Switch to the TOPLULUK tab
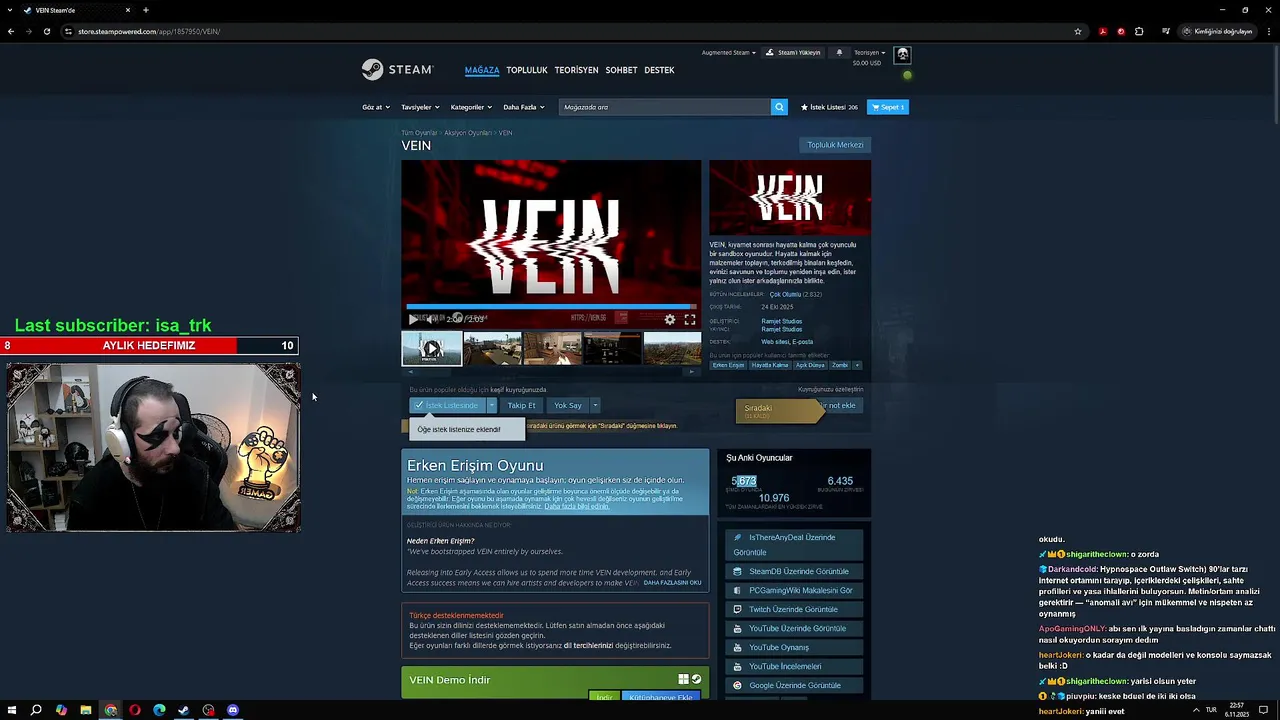The width and height of the screenshot is (1280, 720). [527, 70]
